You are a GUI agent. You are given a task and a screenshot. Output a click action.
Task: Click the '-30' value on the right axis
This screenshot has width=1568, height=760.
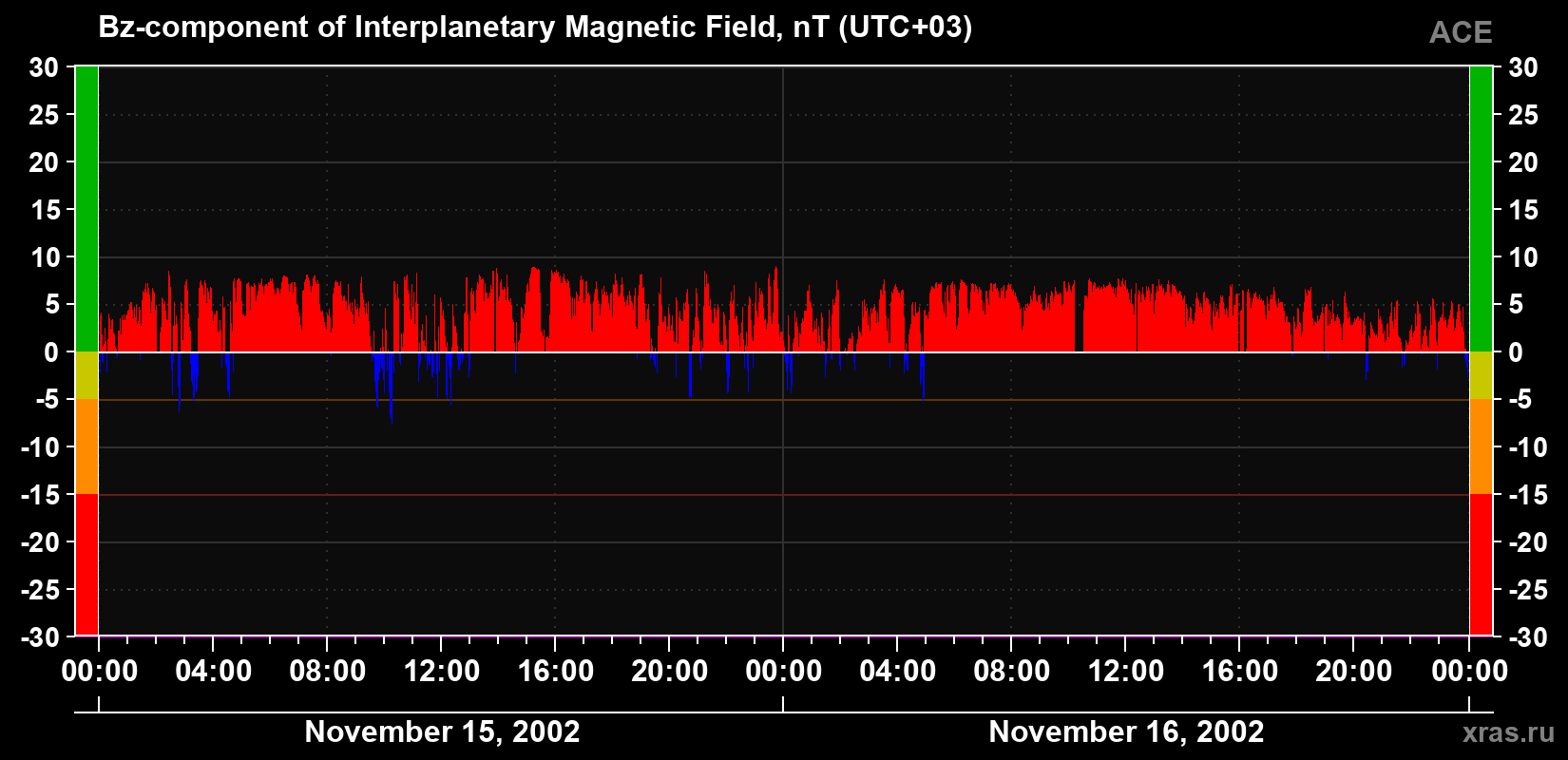pos(1527,637)
